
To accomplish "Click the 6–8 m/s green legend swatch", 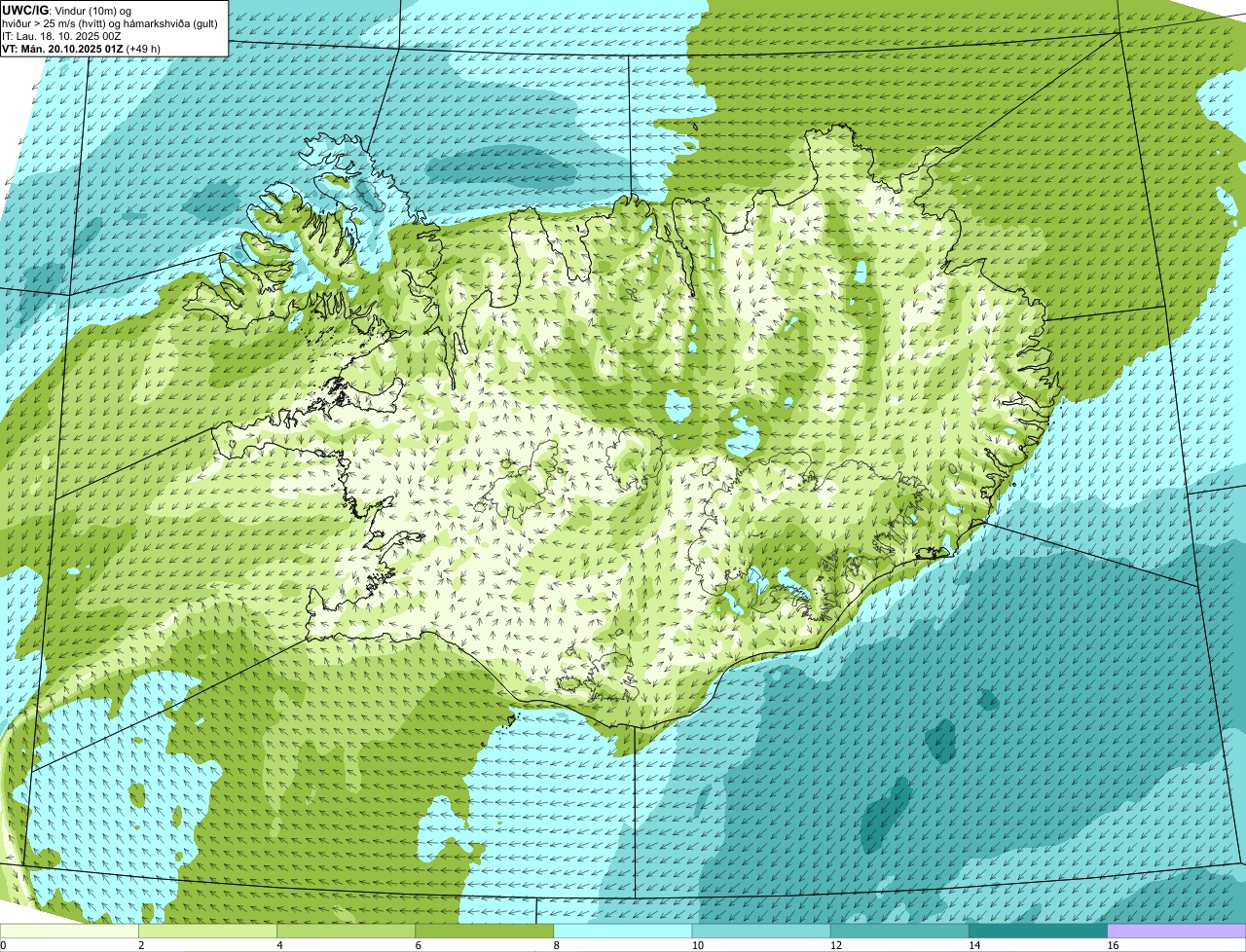I will pos(484,931).
